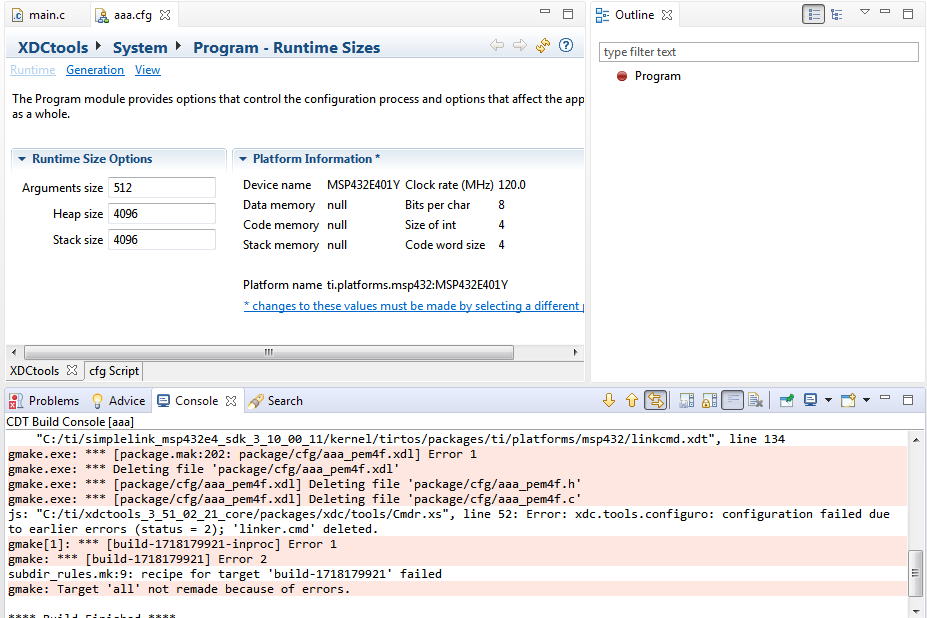This screenshot has width=927, height=618.
Task: Collapse the Platform Information section
Action: [243, 159]
